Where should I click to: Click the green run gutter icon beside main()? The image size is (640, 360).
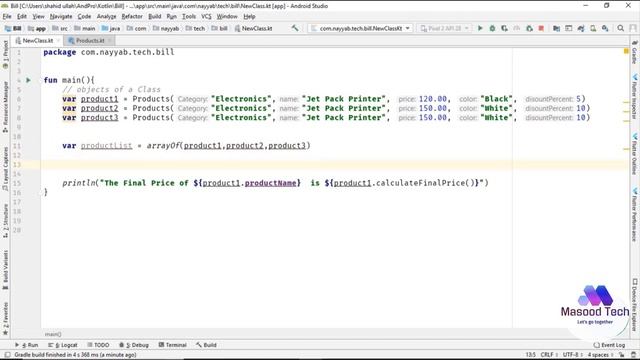[28, 80]
